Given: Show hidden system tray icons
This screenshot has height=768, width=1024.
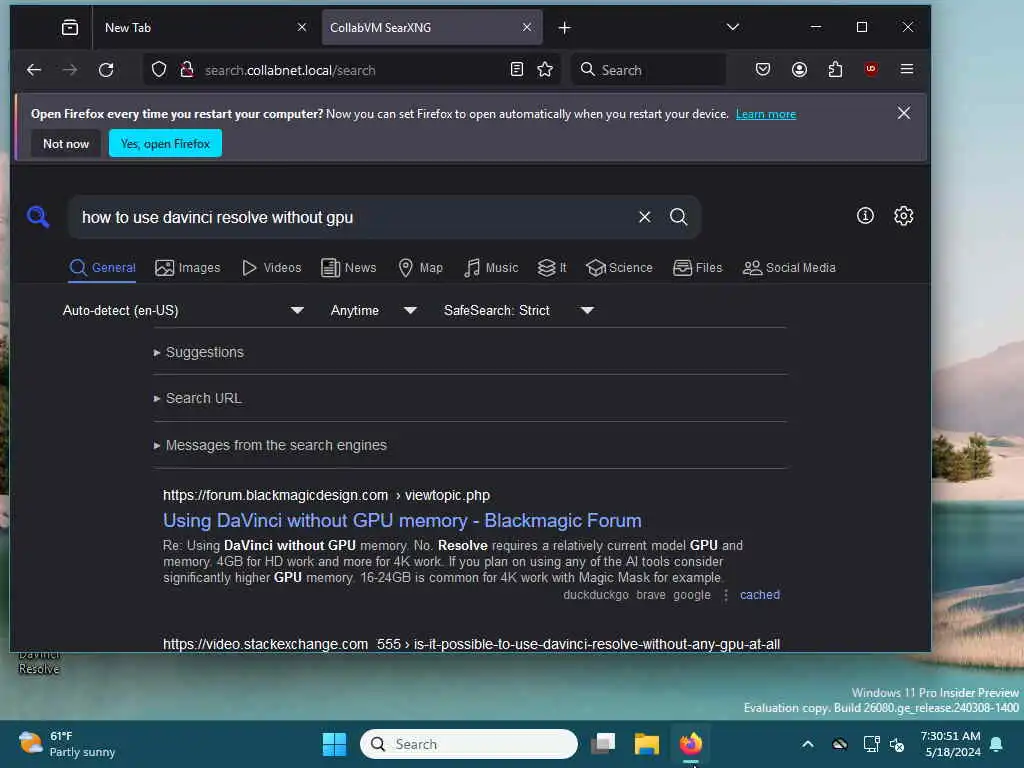Looking at the screenshot, I should click(x=807, y=744).
